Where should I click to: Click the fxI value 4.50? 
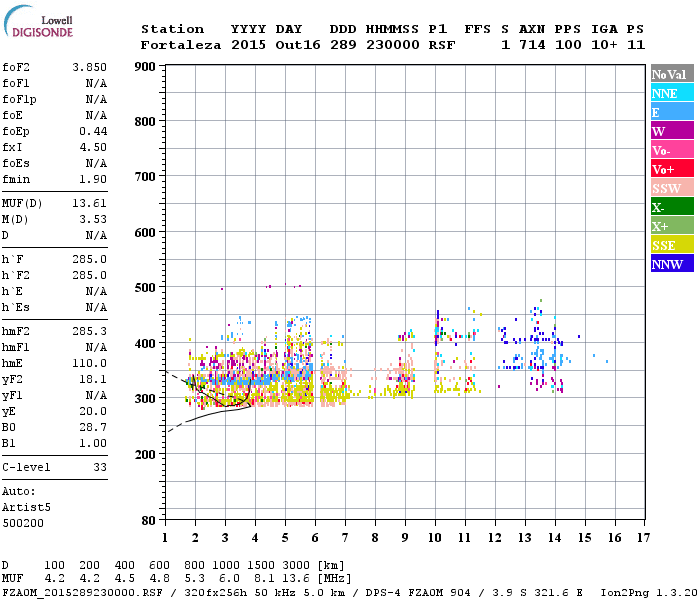(x=93, y=147)
